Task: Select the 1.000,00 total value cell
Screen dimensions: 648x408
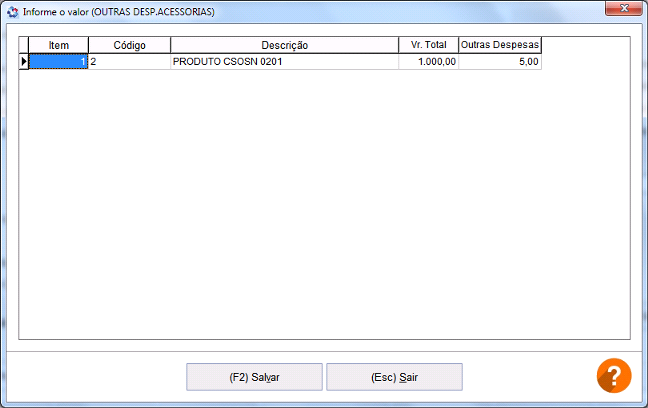Action: pyautogui.click(x=429, y=62)
